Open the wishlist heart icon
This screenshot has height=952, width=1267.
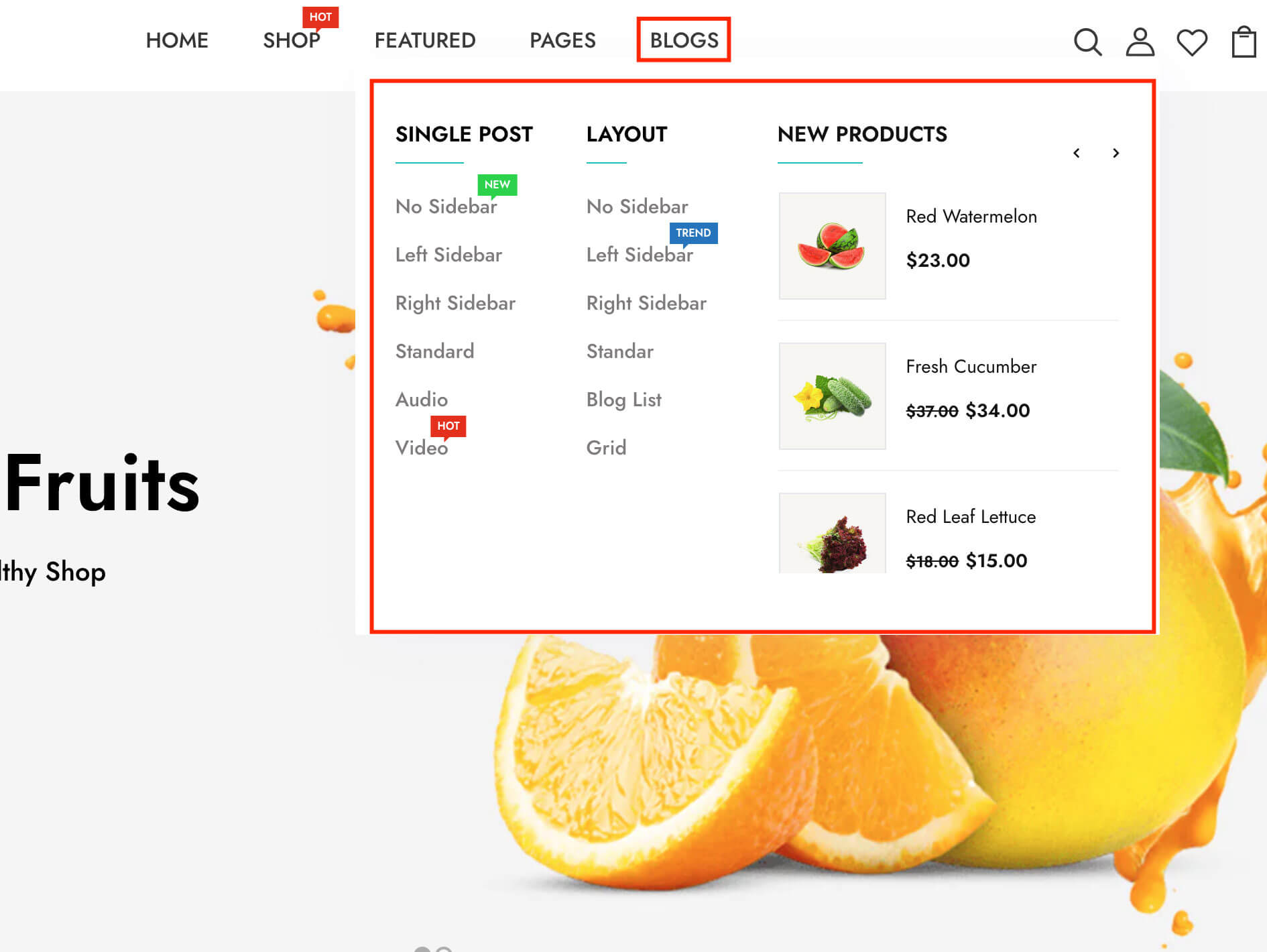pyautogui.click(x=1192, y=42)
